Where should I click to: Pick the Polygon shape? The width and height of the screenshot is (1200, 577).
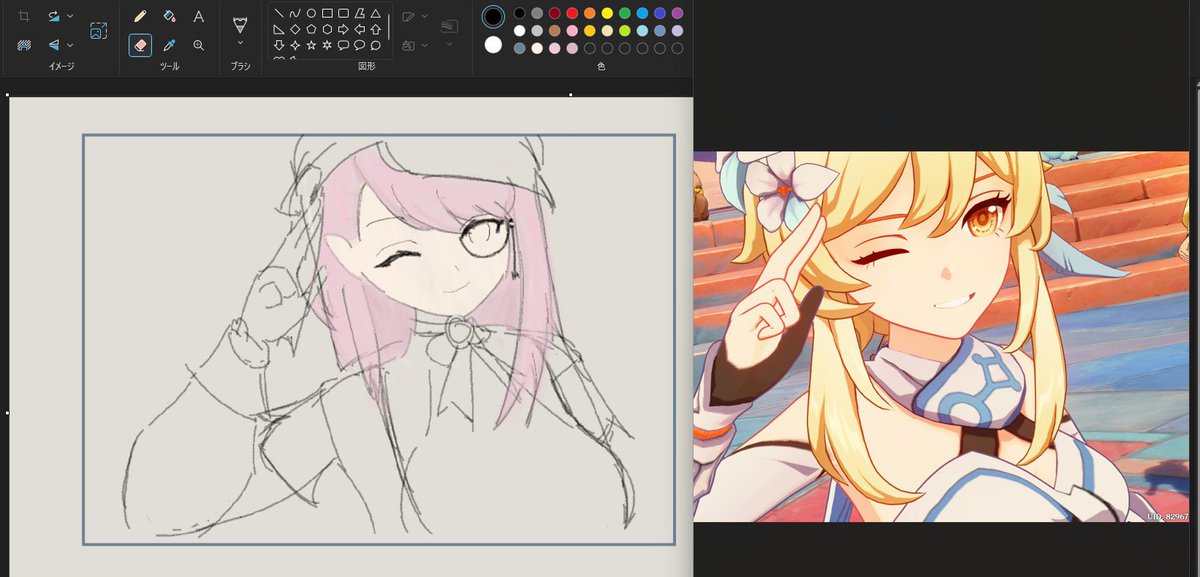pos(359,14)
